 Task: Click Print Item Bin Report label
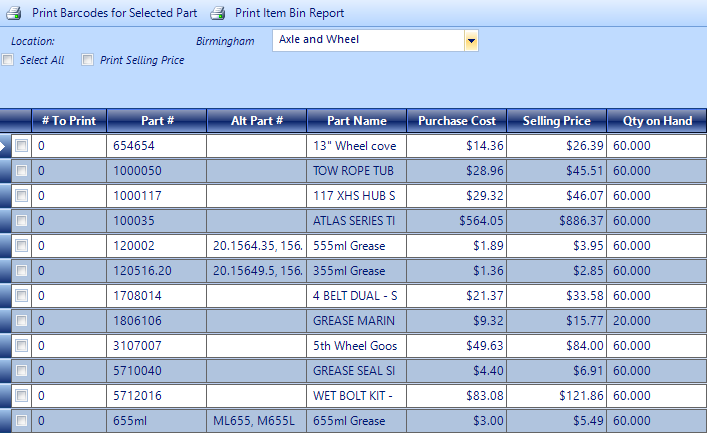pyautogui.click(x=289, y=13)
